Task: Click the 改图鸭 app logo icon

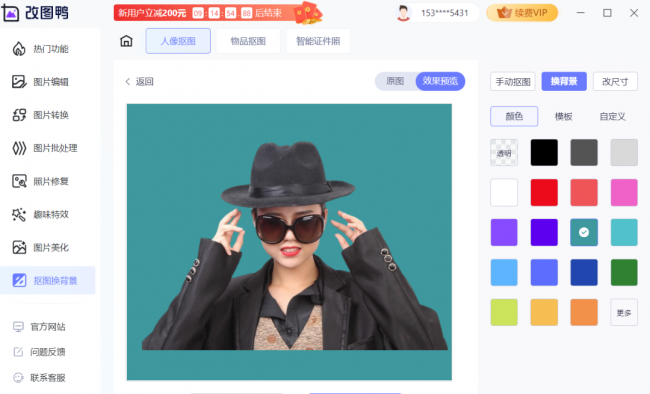Action: click(10, 12)
